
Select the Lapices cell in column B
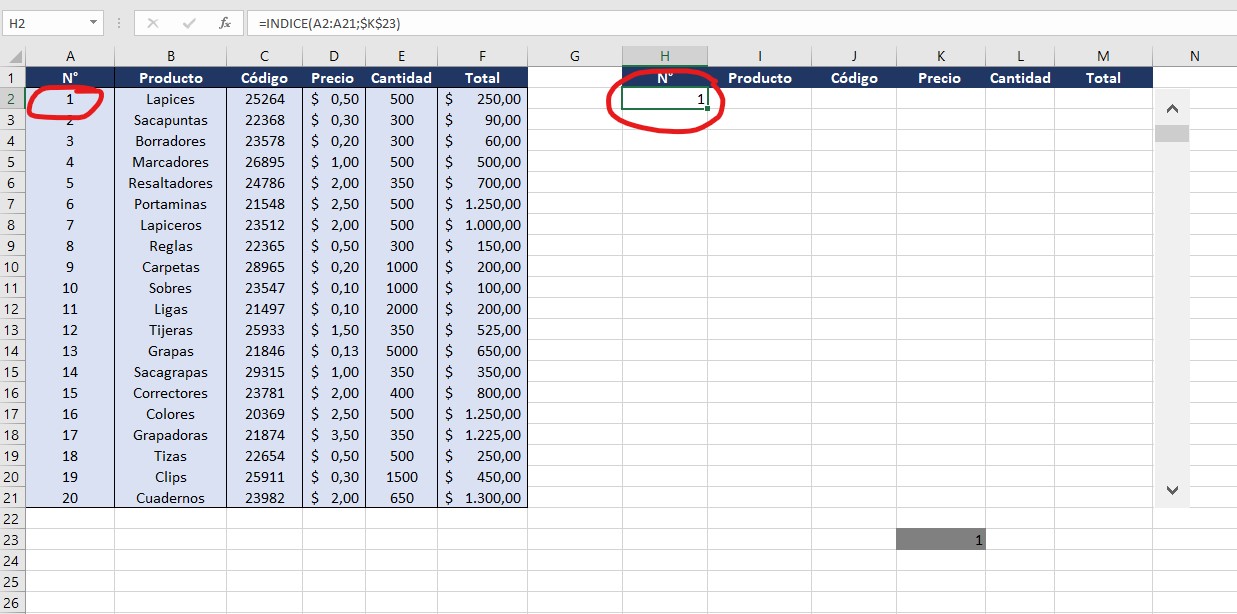tap(170, 99)
